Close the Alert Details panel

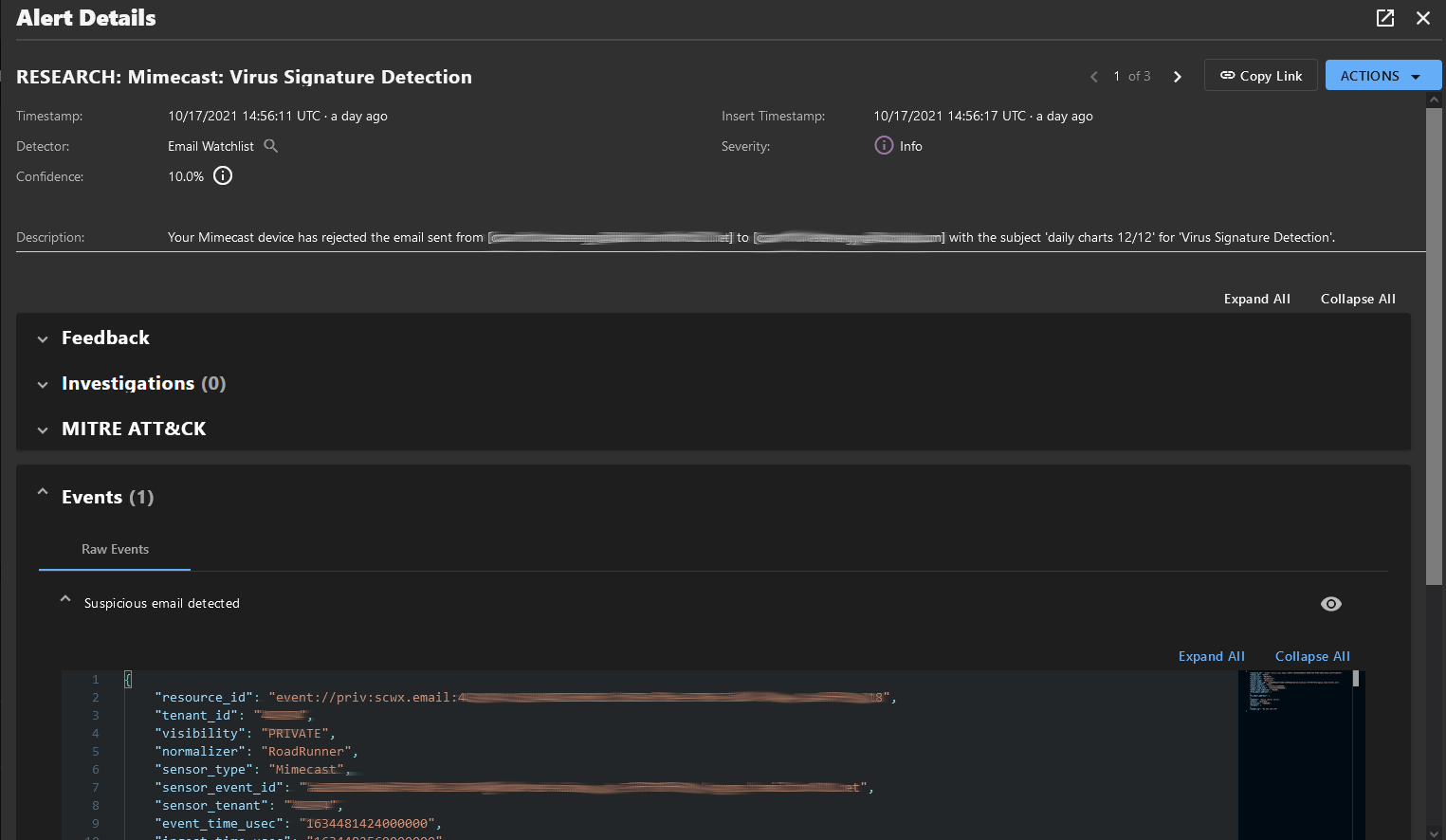pos(1423,18)
